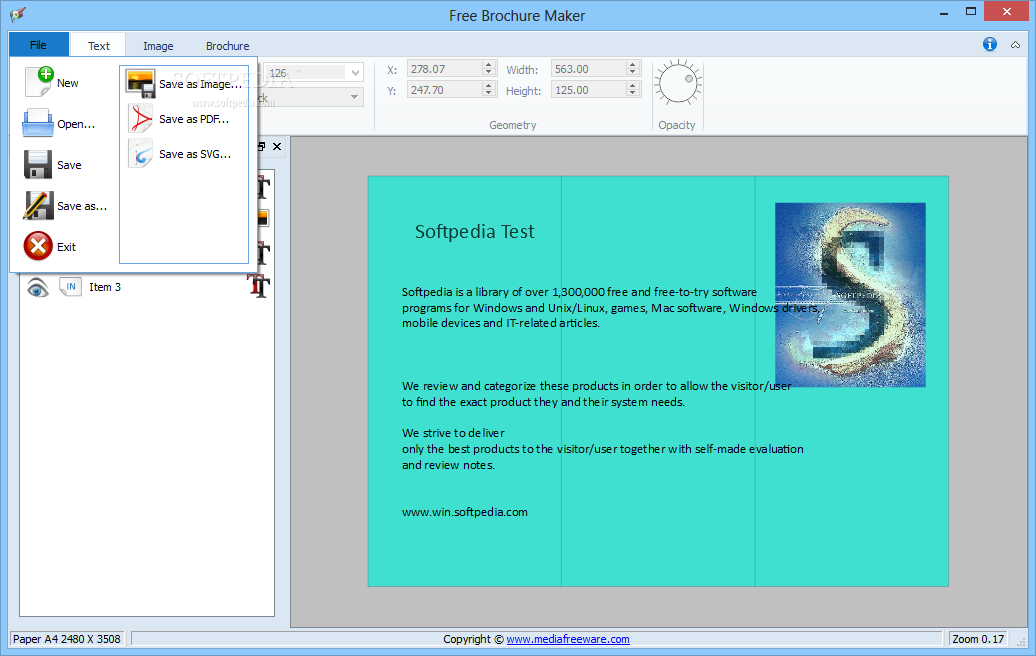The height and width of the screenshot is (656, 1036).
Task: Click 'Softpedia is a library' paragraph
Action: click(x=610, y=307)
